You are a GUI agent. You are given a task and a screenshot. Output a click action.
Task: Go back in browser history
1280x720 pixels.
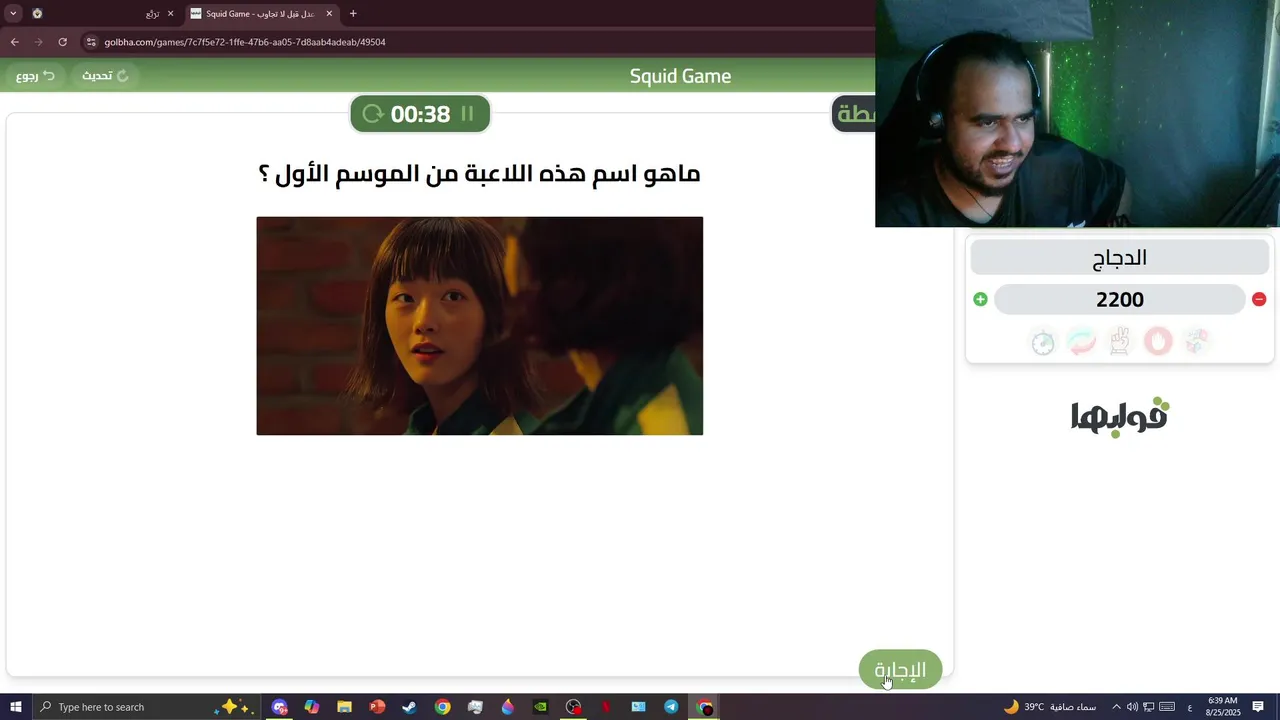click(15, 42)
